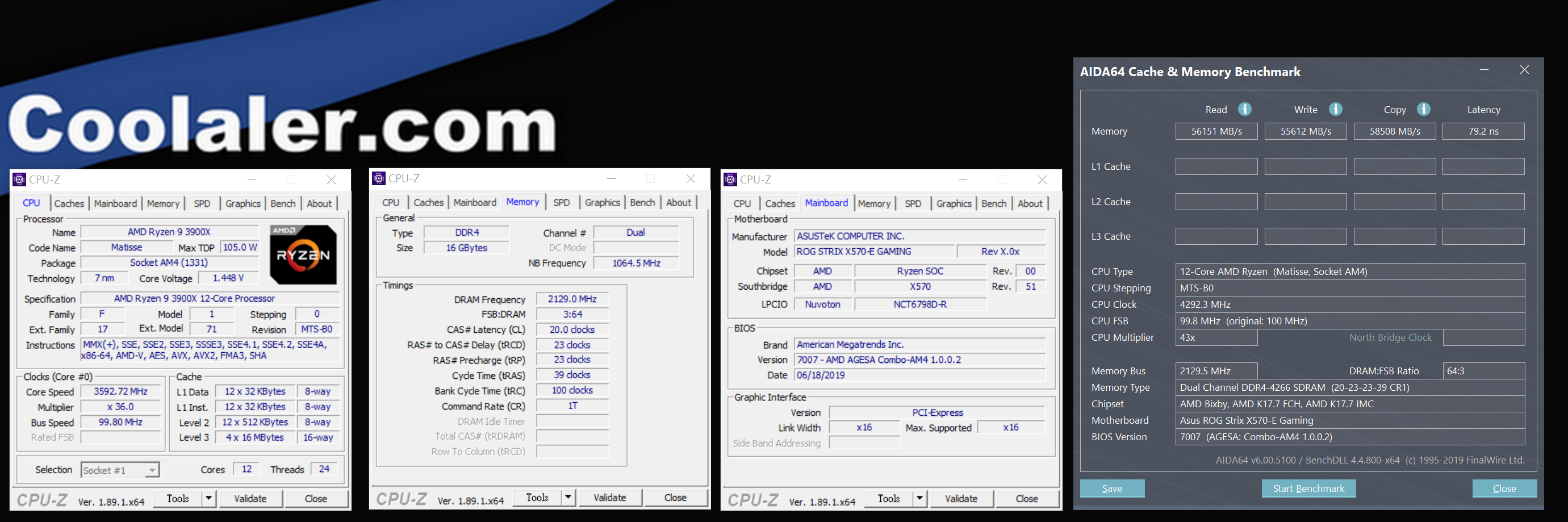Click the Threads value 24
The width and height of the screenshot is (1568, 522).
tap(324, 469)
